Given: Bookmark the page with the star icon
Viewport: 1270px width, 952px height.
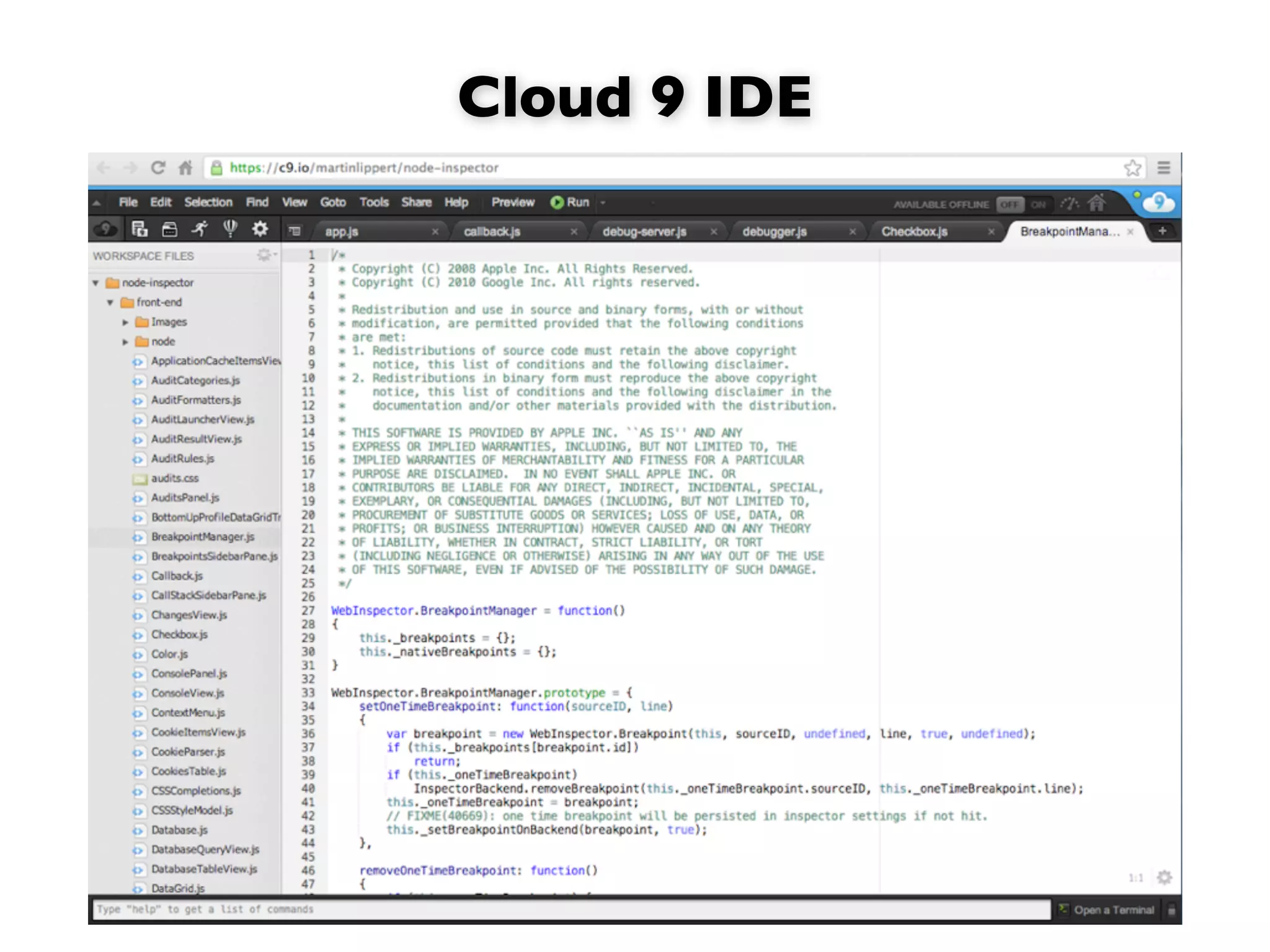Looking at the screenshot, I should tap(1132, 168).
